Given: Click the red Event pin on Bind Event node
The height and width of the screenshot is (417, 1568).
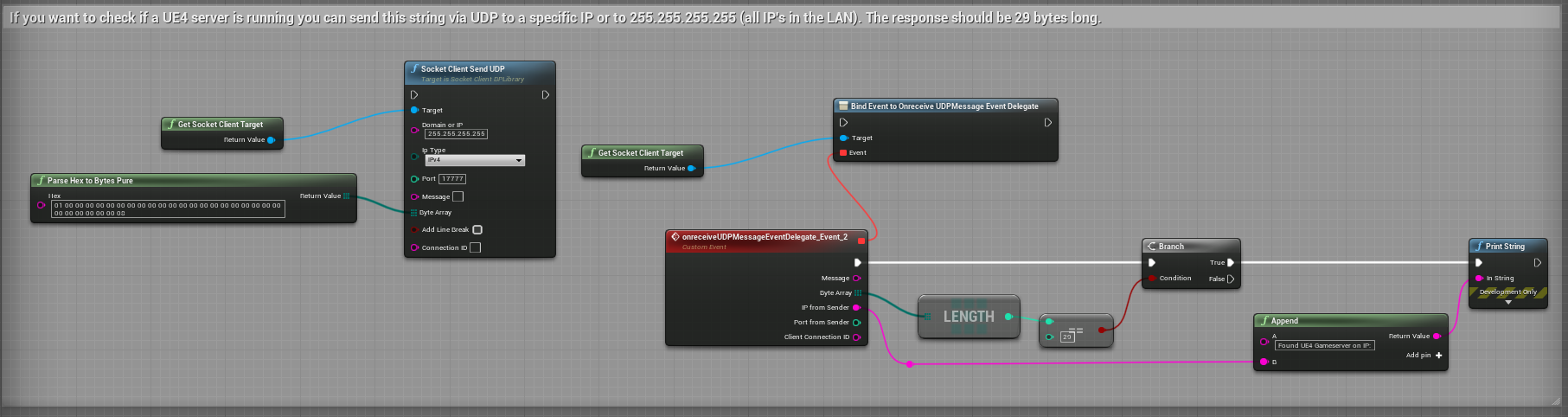Looking at the screenshot, I should pos(843,153).
